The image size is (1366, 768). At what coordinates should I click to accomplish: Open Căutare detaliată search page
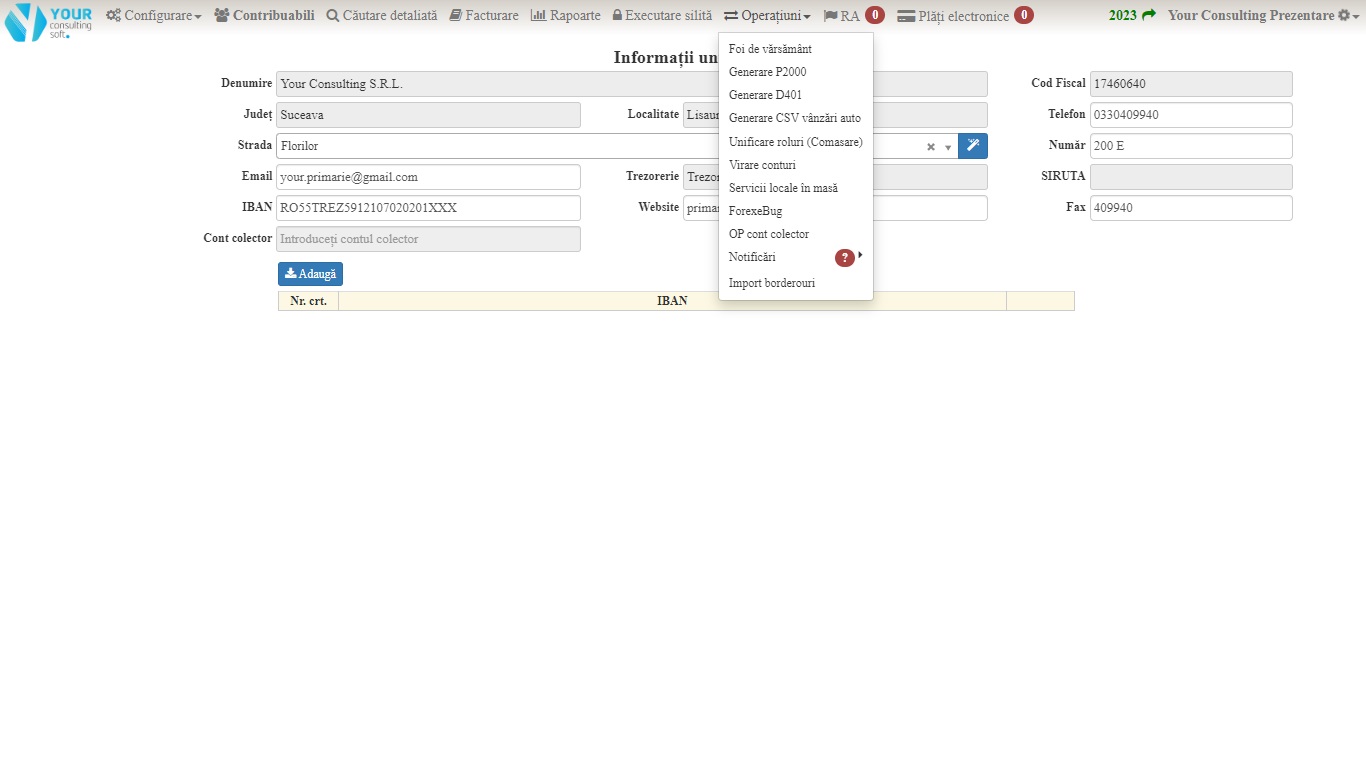coord(382,16)
